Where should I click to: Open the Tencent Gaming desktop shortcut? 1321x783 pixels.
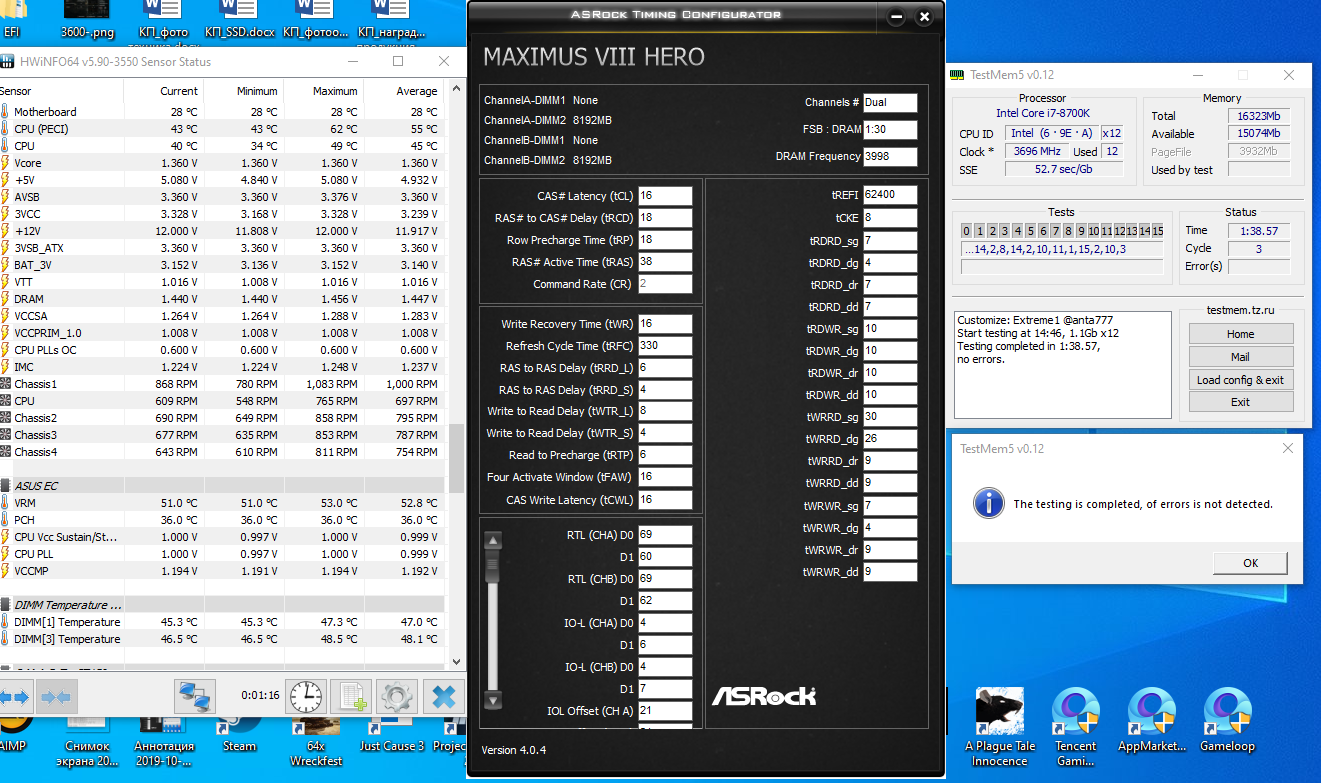[x=1076, y=727]
